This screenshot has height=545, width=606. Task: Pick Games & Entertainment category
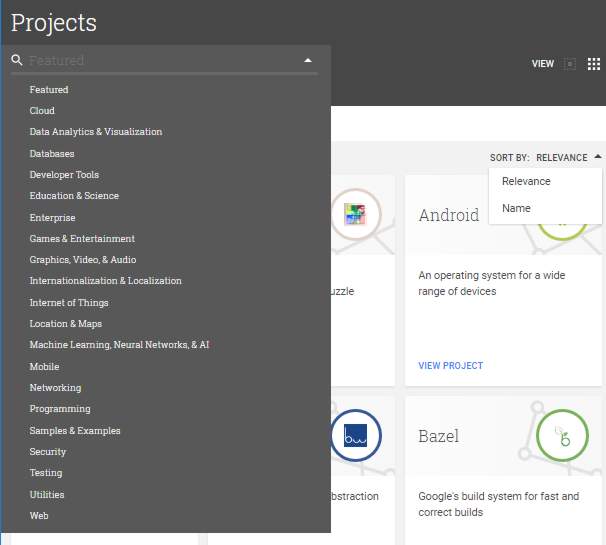(82, 238)
